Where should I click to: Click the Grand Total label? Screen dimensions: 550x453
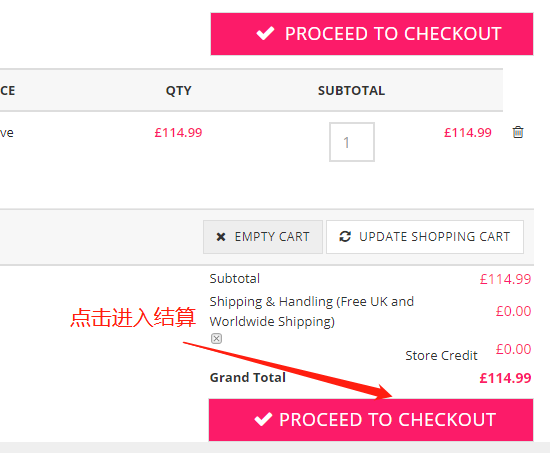pyautogui.click(x=248, y=378)
